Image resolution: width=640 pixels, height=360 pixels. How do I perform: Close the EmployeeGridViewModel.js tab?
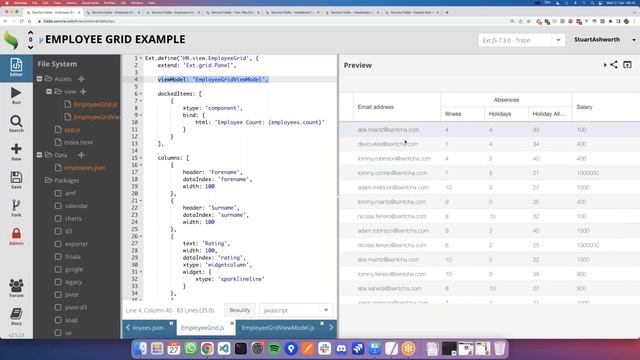(x=322, y=324)
